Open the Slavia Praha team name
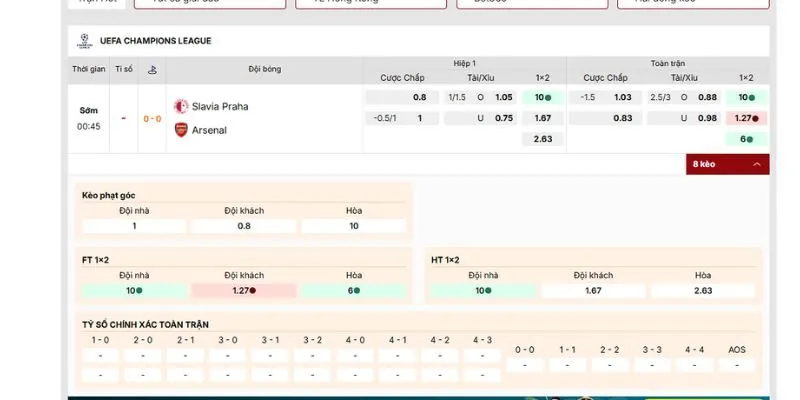Screen dimensions: 800x400 (220, 106)
